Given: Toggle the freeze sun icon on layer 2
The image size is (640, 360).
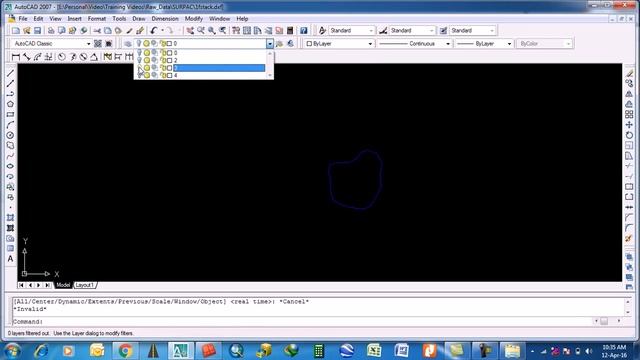Looking at the screenshot, I should click(x=147, y=60).
